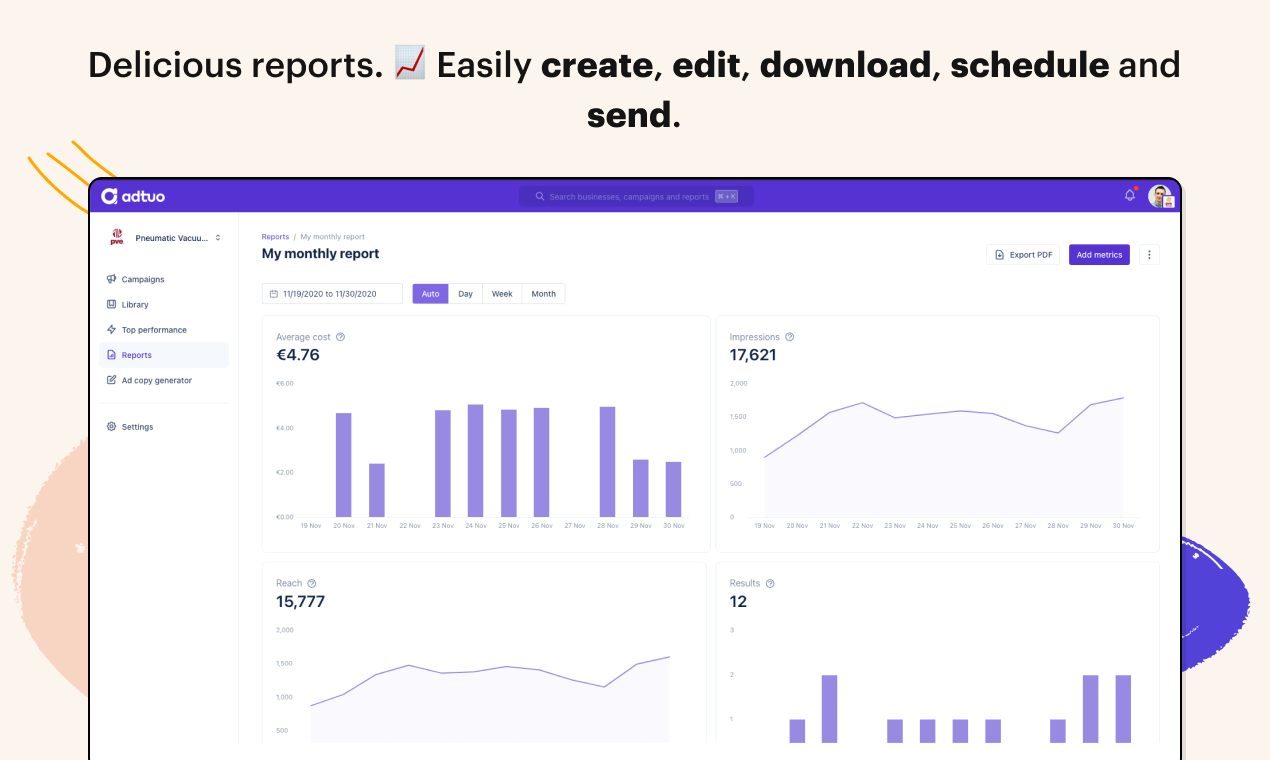Image resolution: width=1270 pixels, height=760 pixels.
Task: Click the calendar icon in date field
Action: click(x=275, y=294)
